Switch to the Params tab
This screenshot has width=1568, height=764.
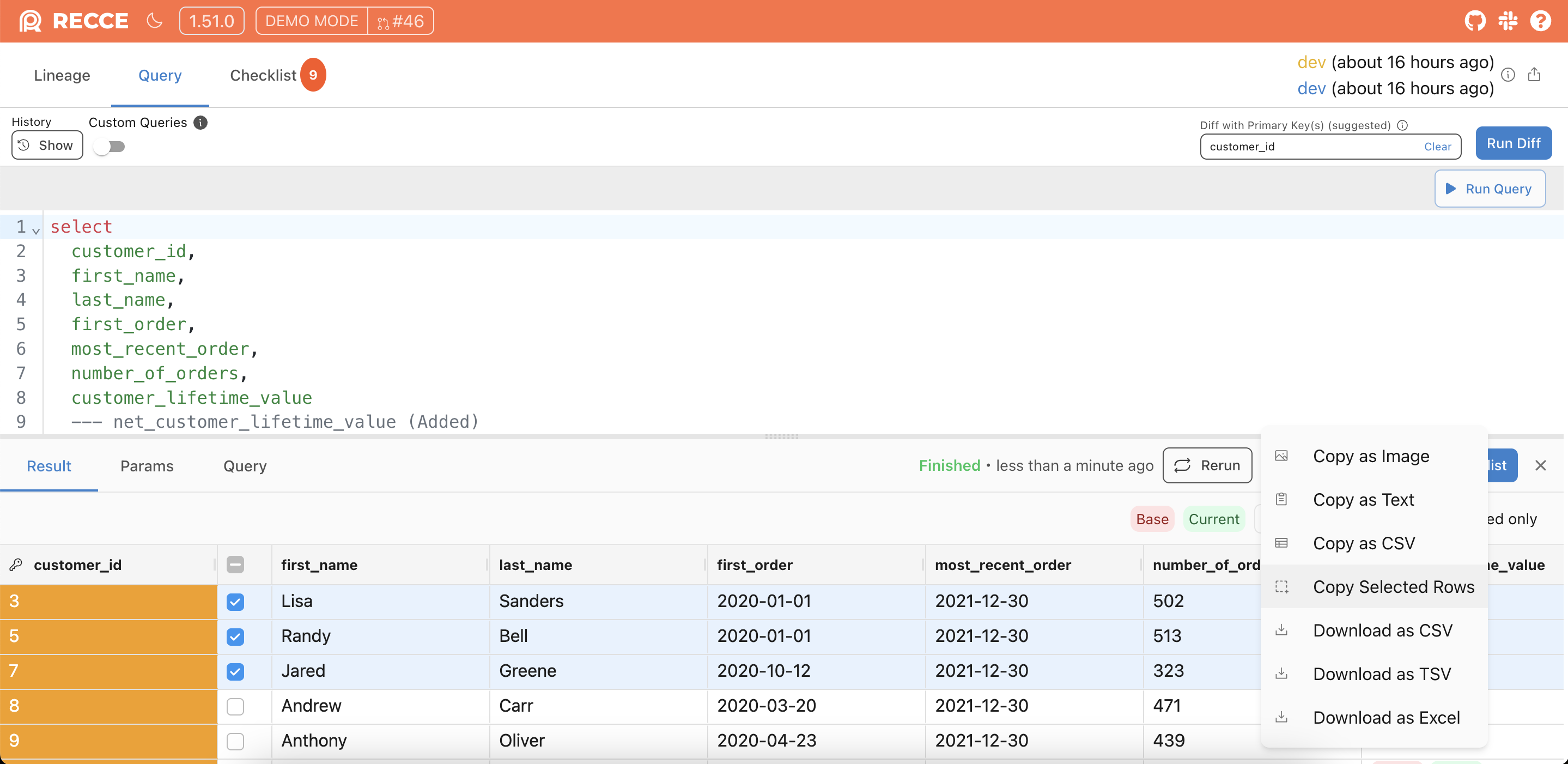coord(147,466)
